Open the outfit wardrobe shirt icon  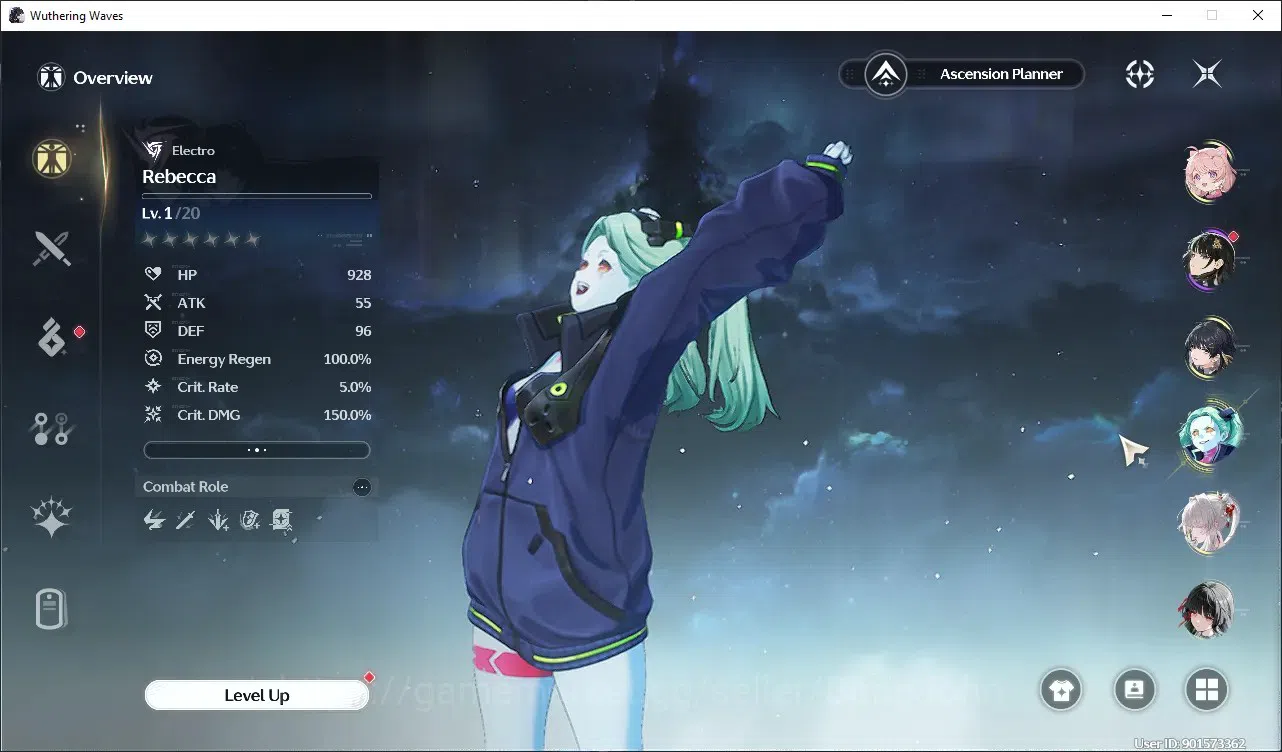1060,690
